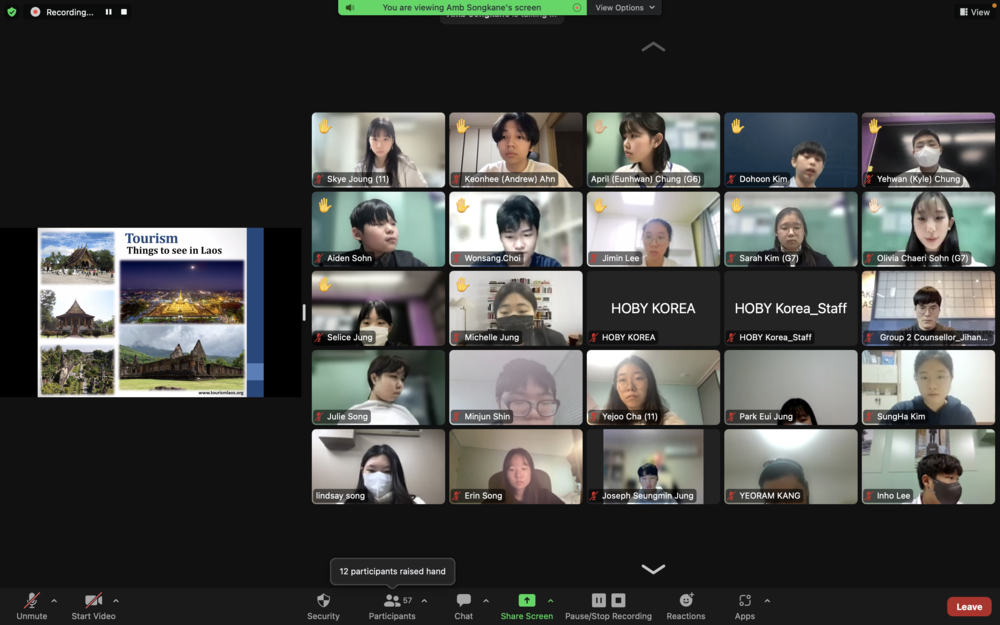Select Skye Joung's video tile
Screen dimensions: 1000x625
[x=378, y=150]
